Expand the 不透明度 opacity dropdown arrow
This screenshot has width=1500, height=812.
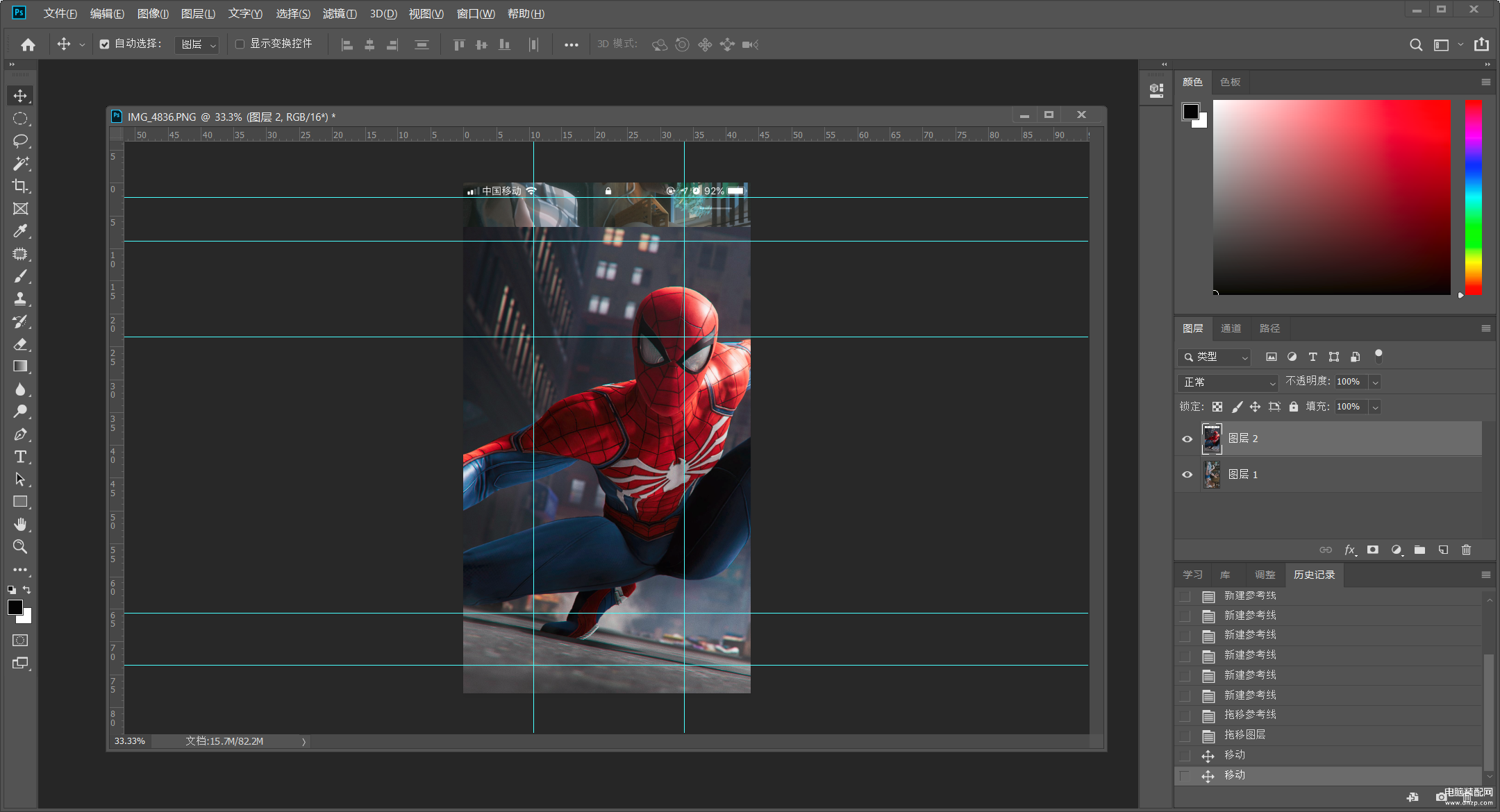point(1375,382)
